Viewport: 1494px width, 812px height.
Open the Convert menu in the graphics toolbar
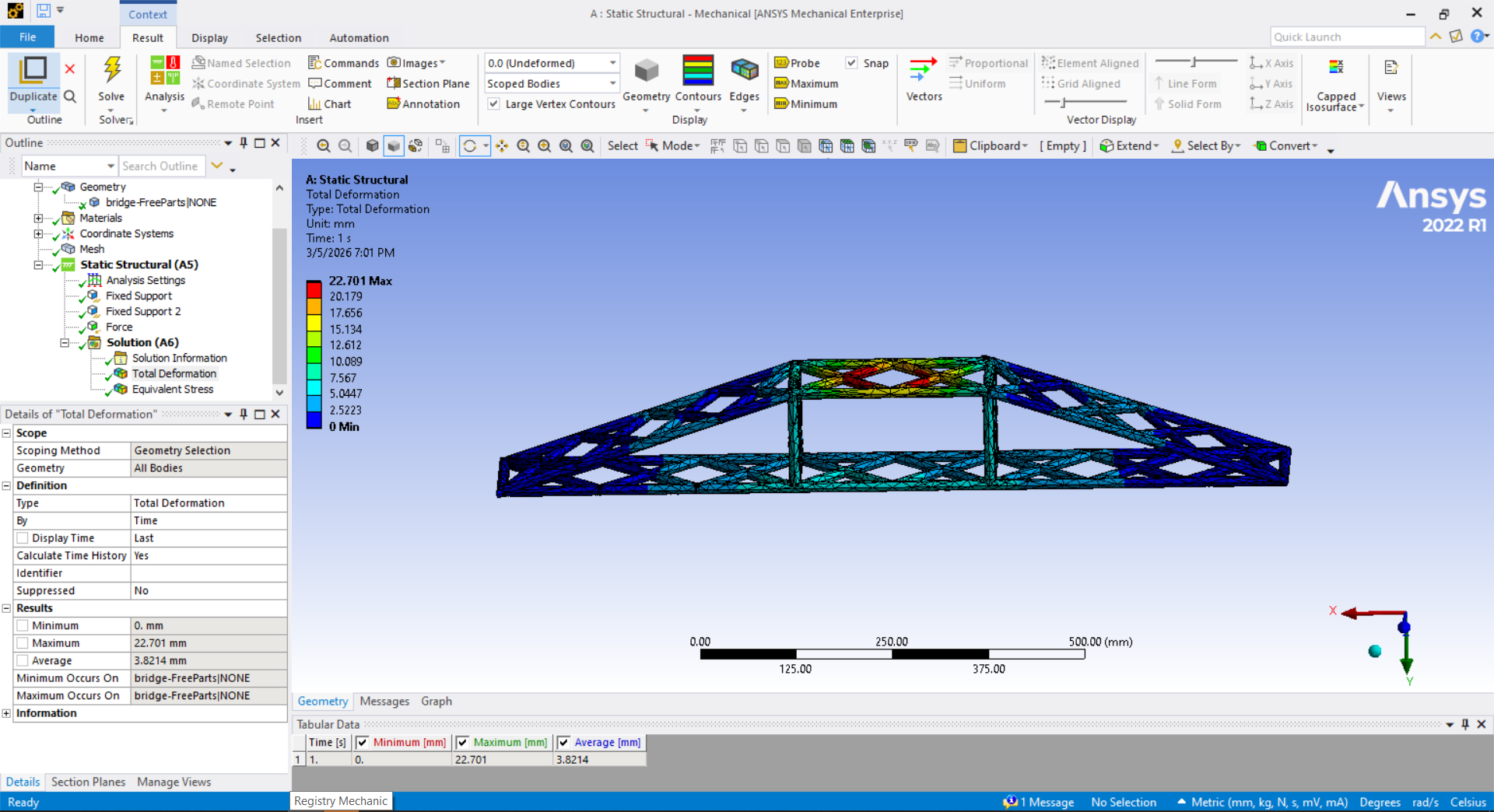point(1287,145)
